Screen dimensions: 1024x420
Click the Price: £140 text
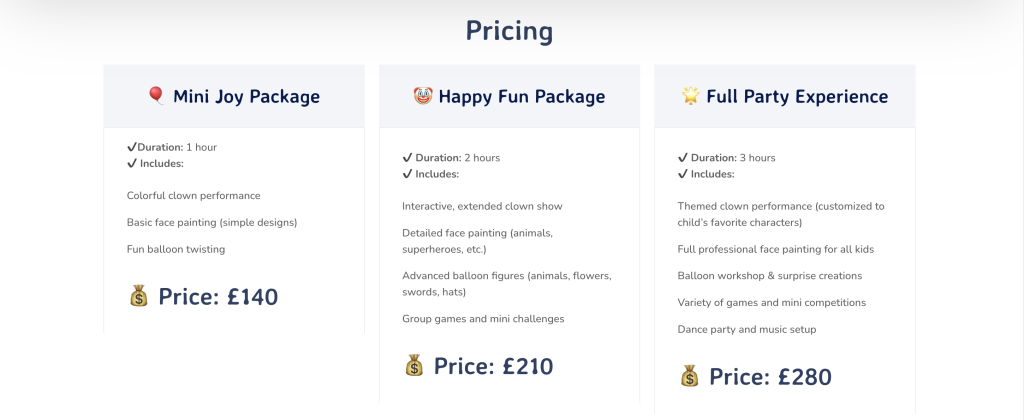pyautogui.click(x=218, y=297)
